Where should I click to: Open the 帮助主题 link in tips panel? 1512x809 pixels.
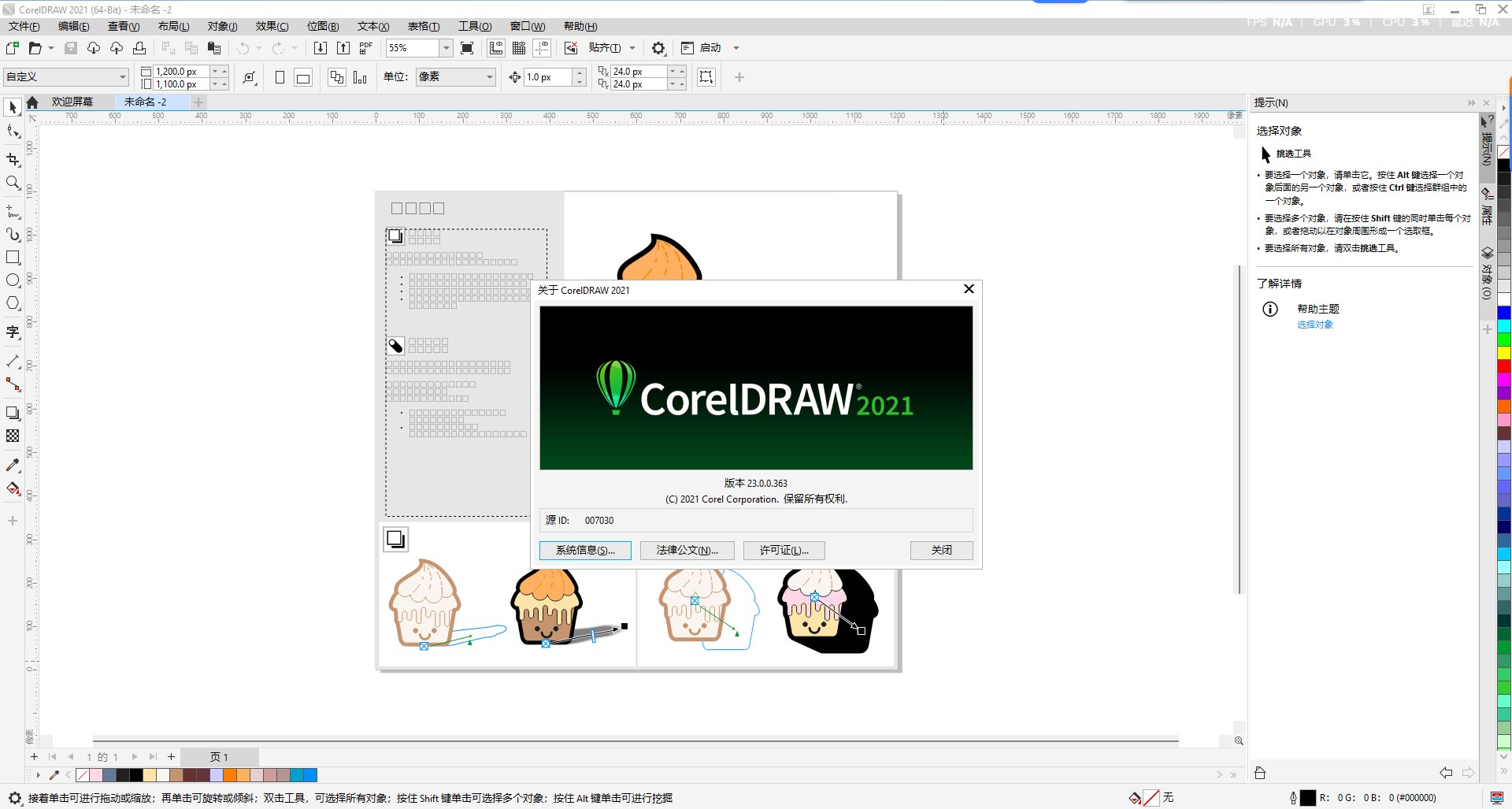(1318, 309)
